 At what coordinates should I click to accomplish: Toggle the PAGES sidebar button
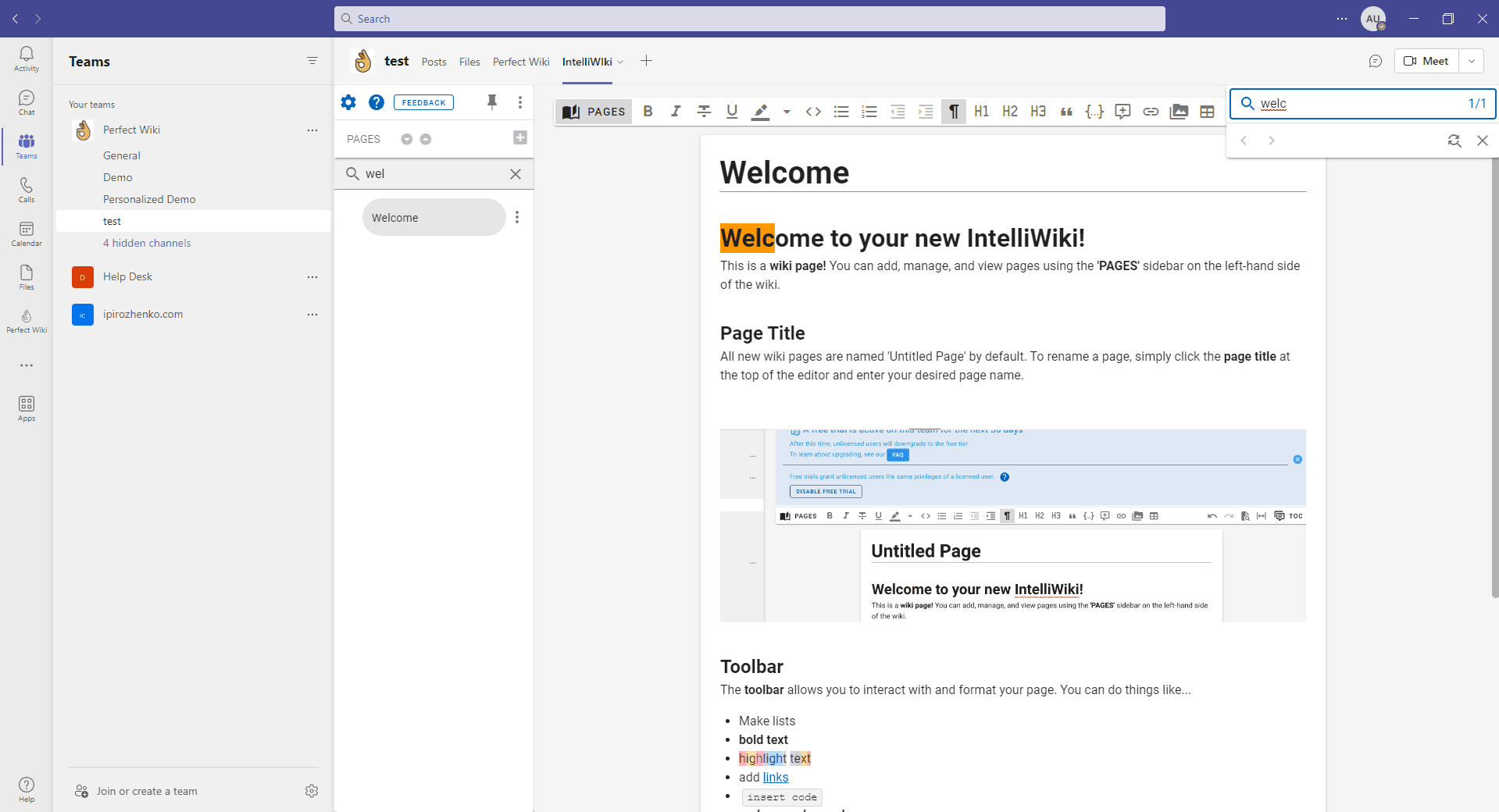[594, 112]
